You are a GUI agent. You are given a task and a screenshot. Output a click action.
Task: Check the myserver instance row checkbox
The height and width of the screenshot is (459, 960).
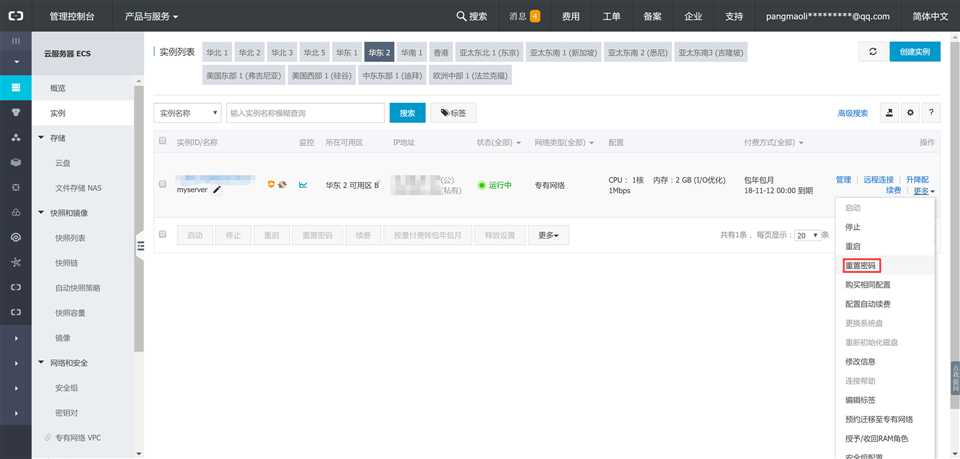[163, 184]
